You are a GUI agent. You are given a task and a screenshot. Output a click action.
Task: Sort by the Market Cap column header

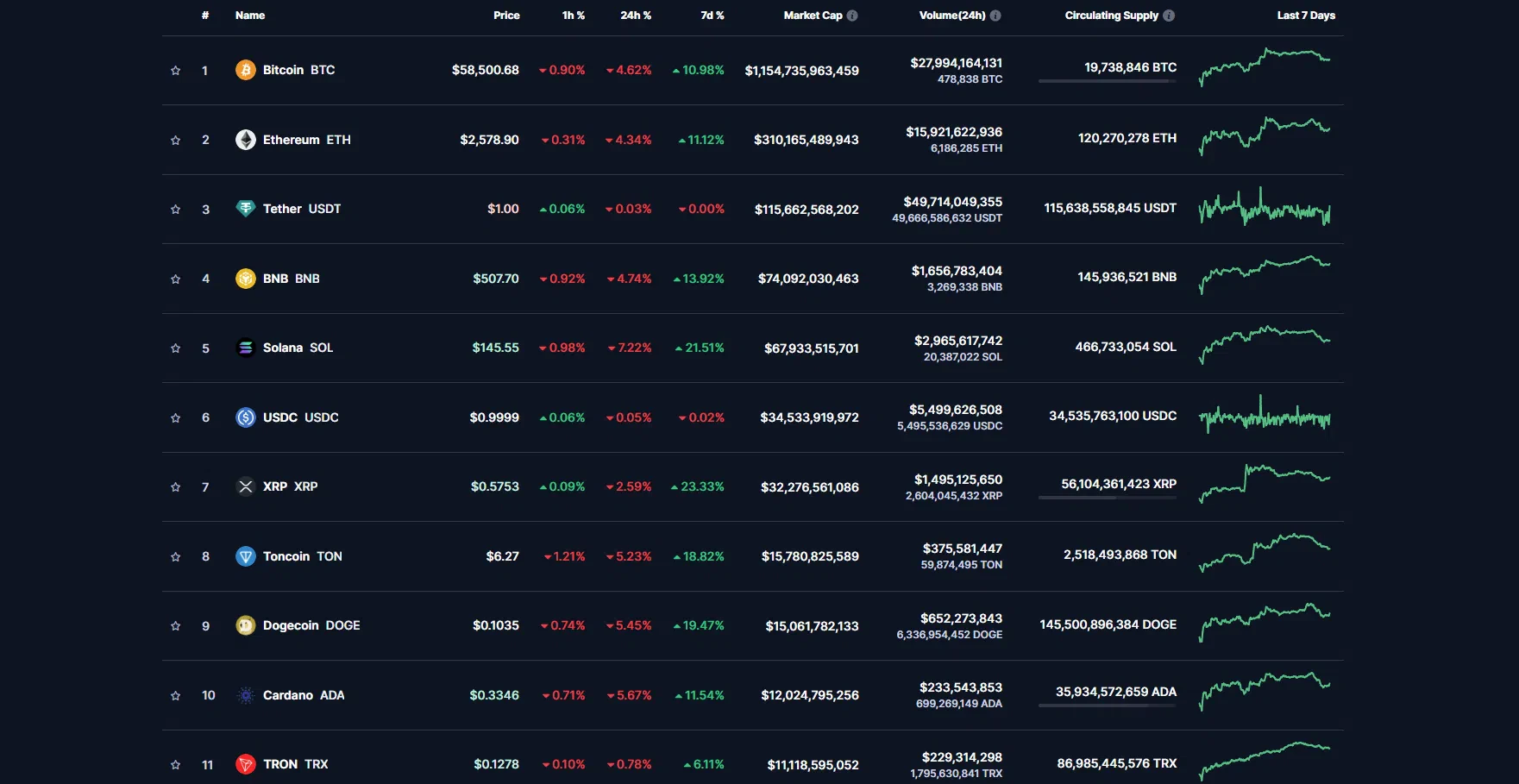coord(813,16)
